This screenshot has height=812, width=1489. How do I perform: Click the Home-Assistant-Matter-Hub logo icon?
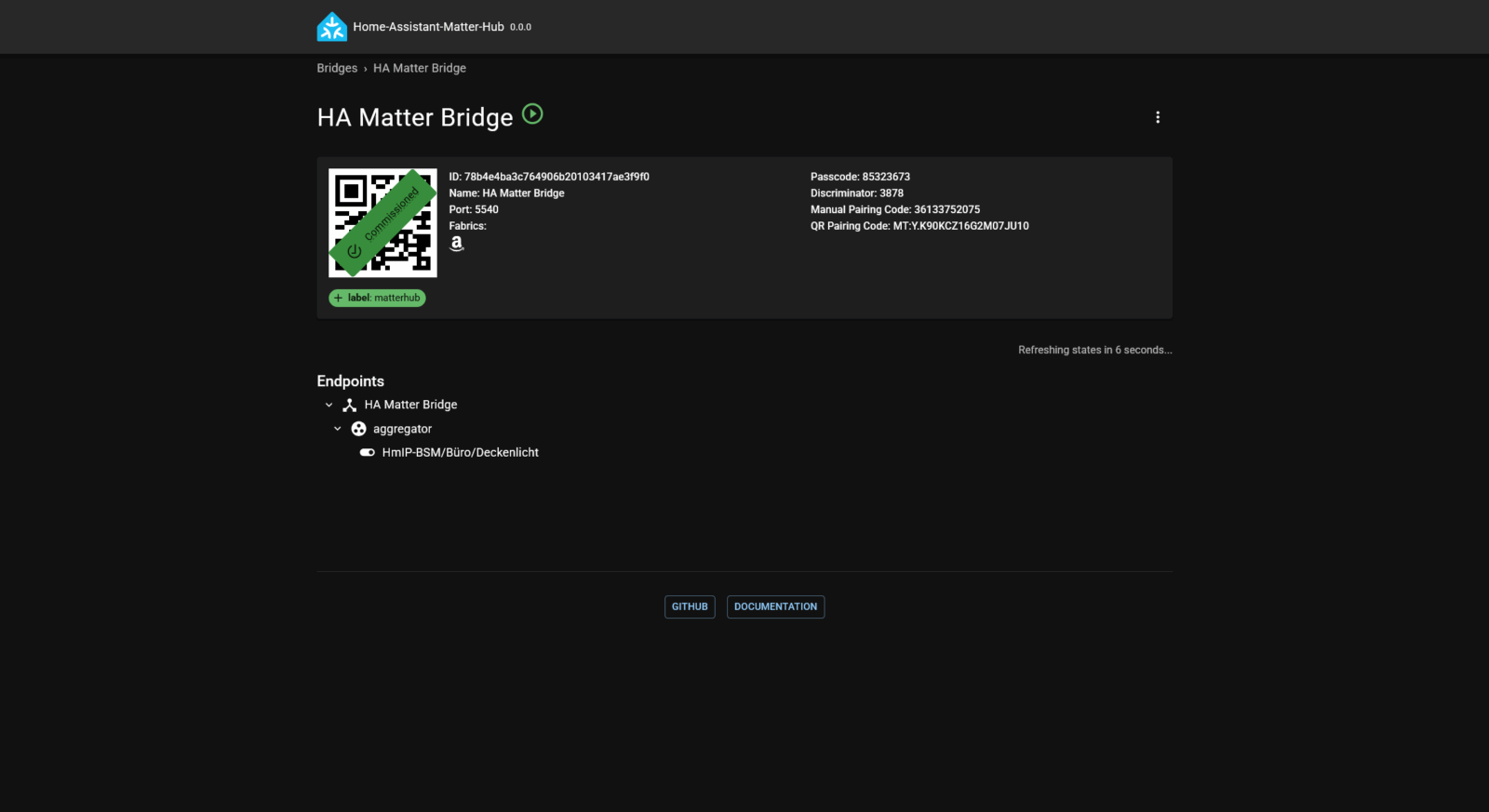pyautogui.click(x=331, y=27)
